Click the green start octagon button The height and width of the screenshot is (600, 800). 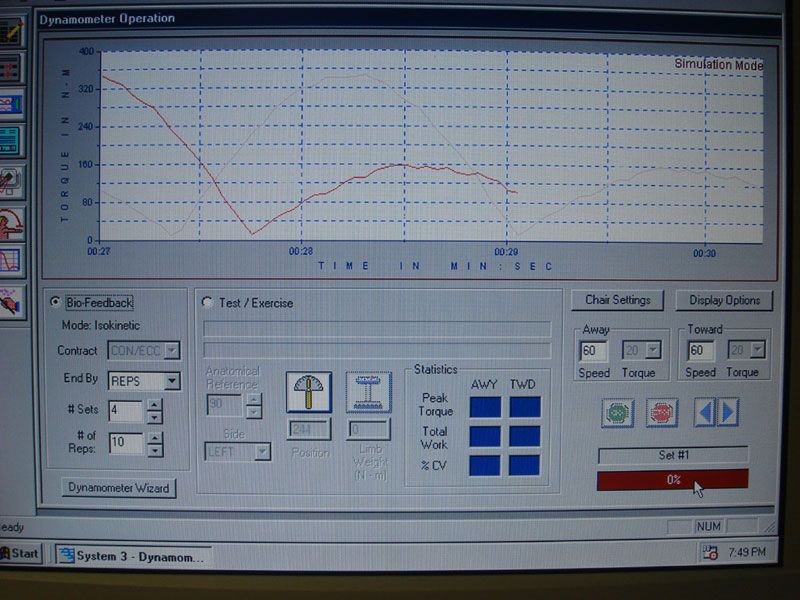(x=617, y=412)
